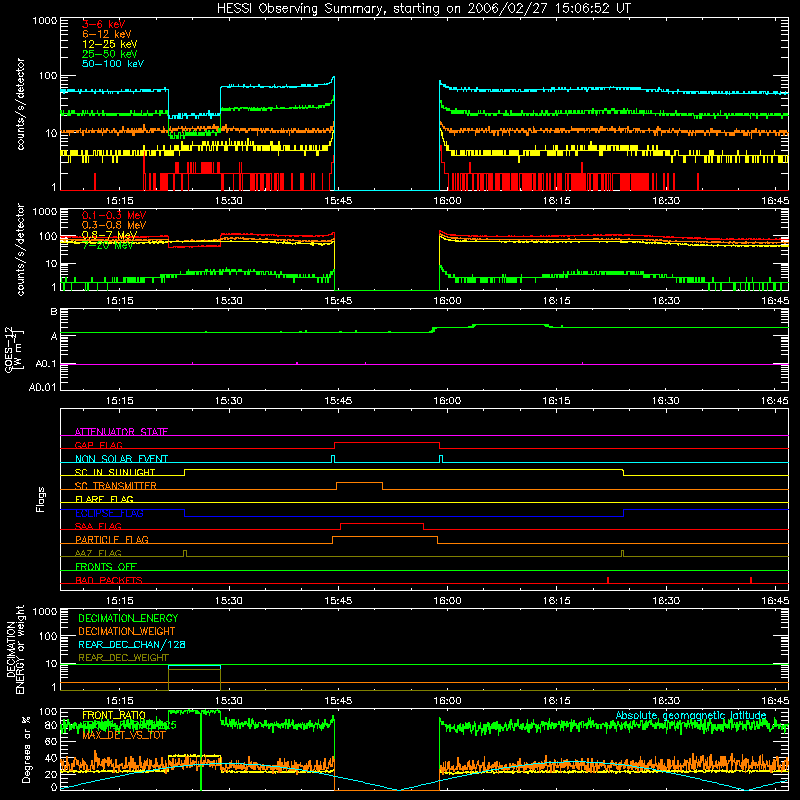Select the red 3-6 keV legend label
Viewport: 800px width, 800px height.
pyautogui.click(x=103, y=24)
